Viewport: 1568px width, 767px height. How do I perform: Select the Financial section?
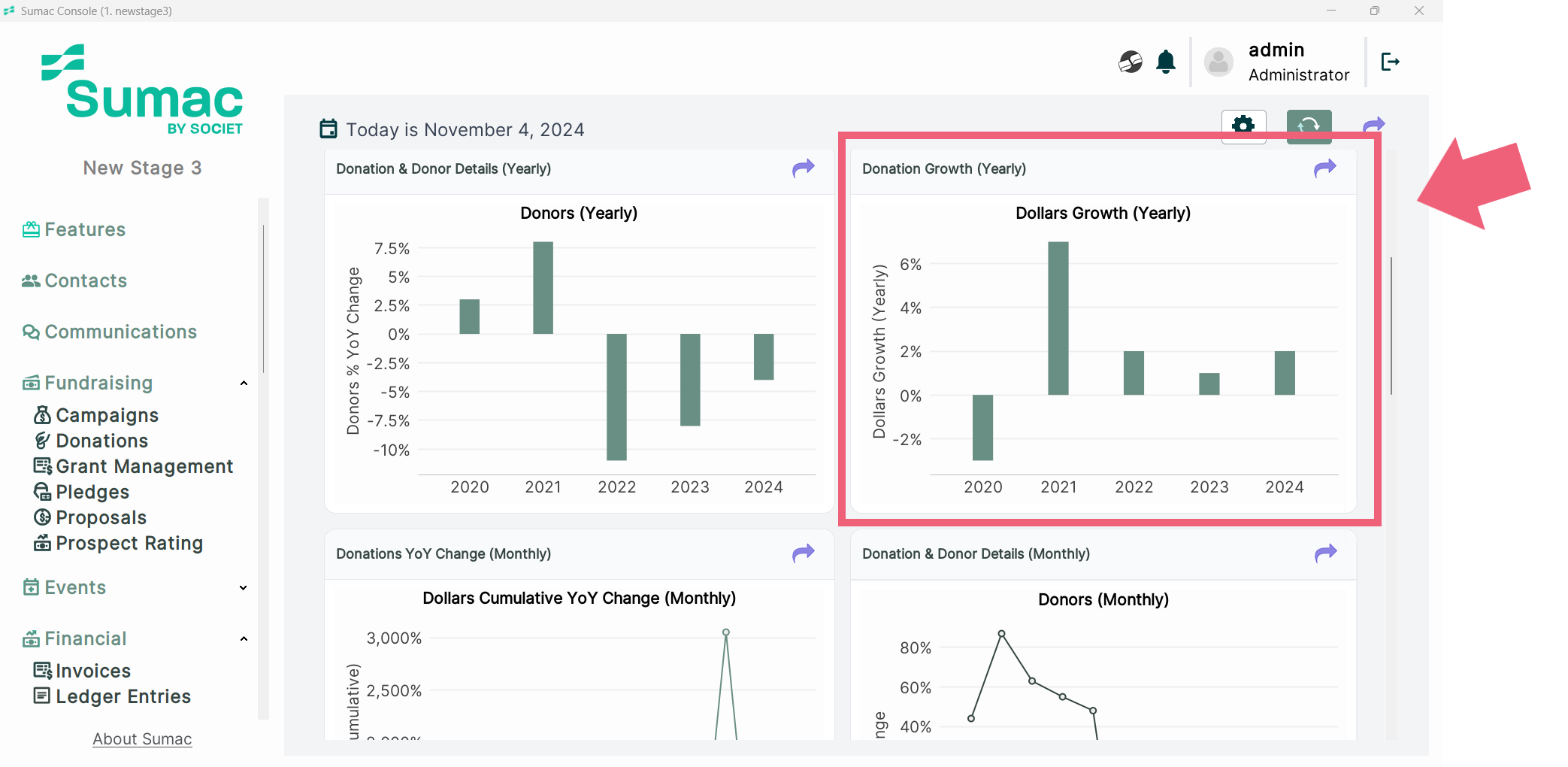click(74, 638)
